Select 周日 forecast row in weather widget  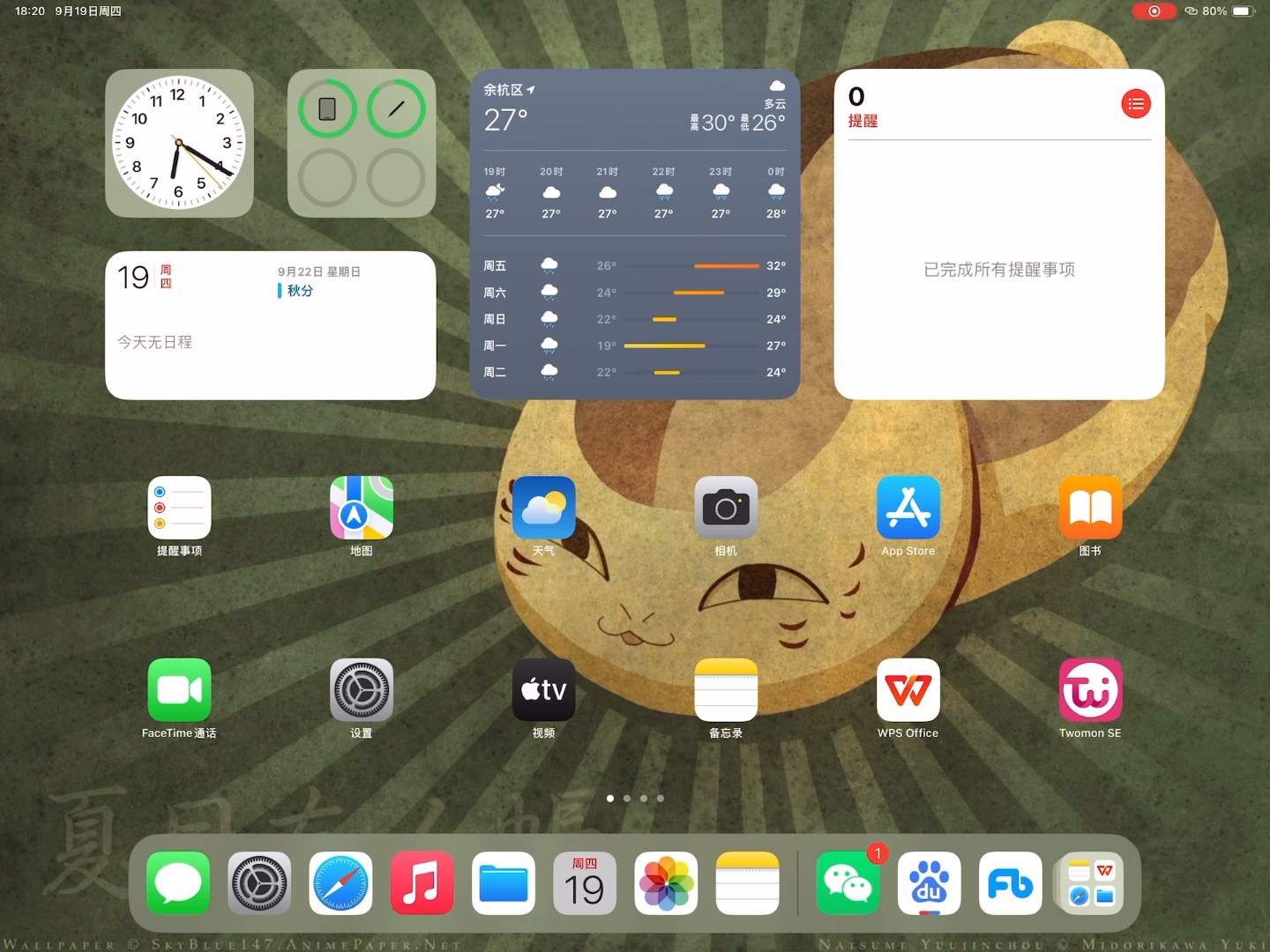(x=634, y=319)
